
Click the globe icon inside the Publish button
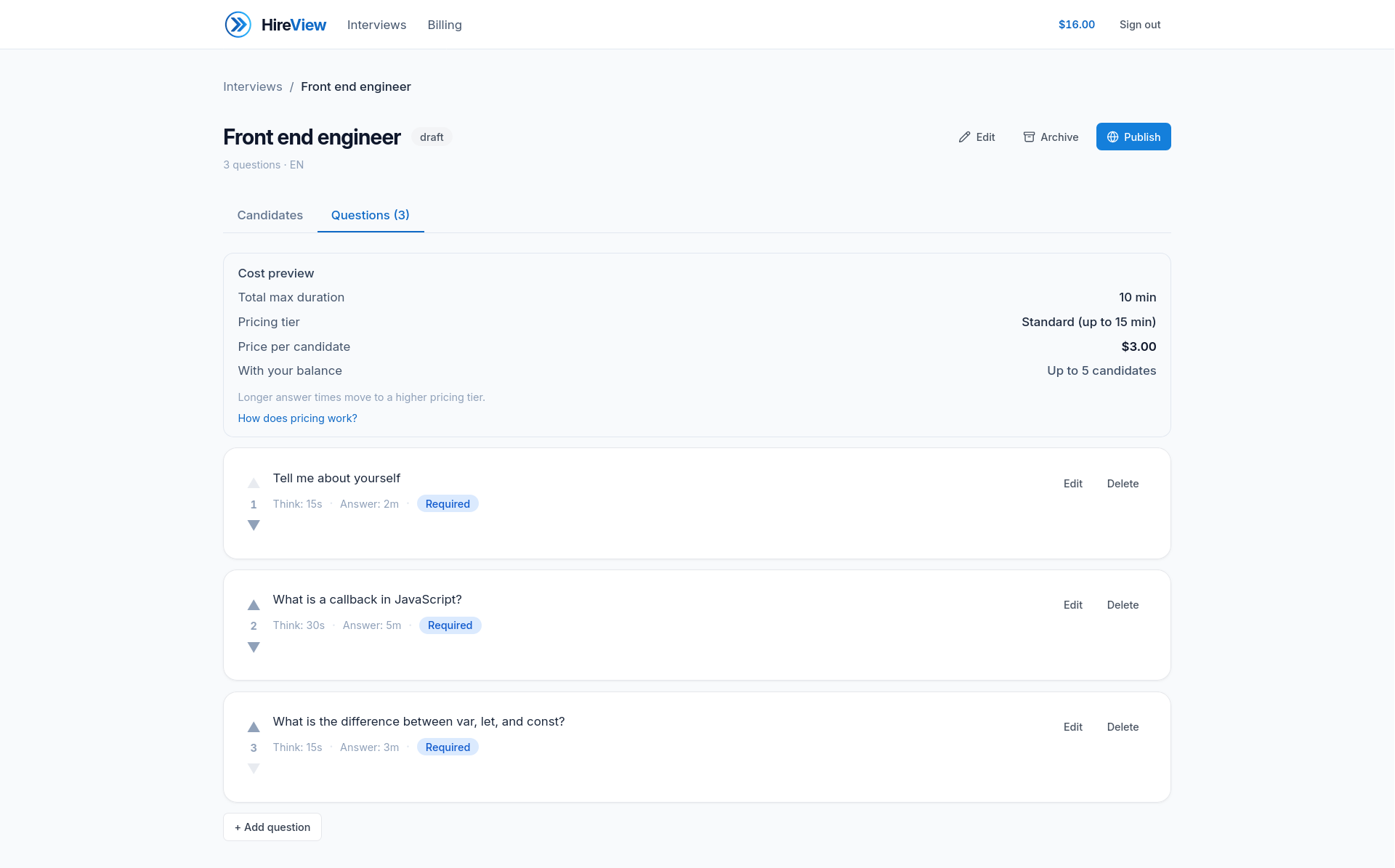1112,137
